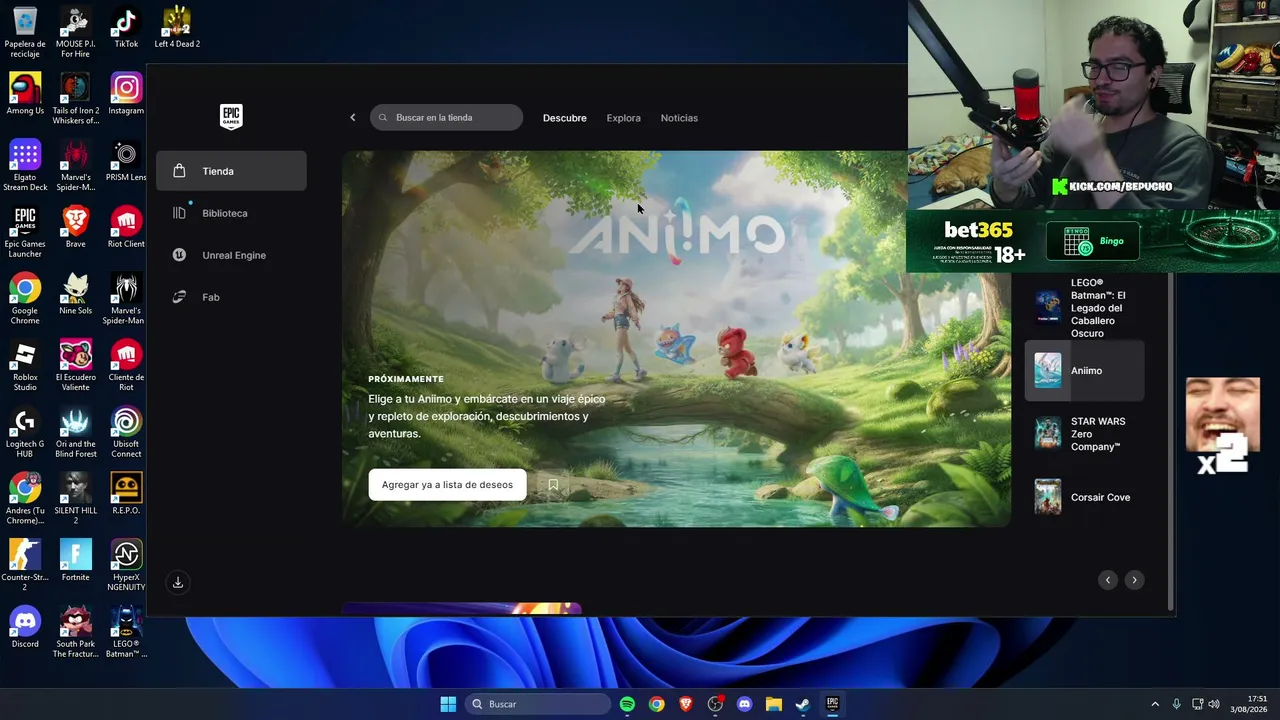Open the LEGO Batman desktop shortcut
Screen dimensions: 1280x720
tap(126, 633)
